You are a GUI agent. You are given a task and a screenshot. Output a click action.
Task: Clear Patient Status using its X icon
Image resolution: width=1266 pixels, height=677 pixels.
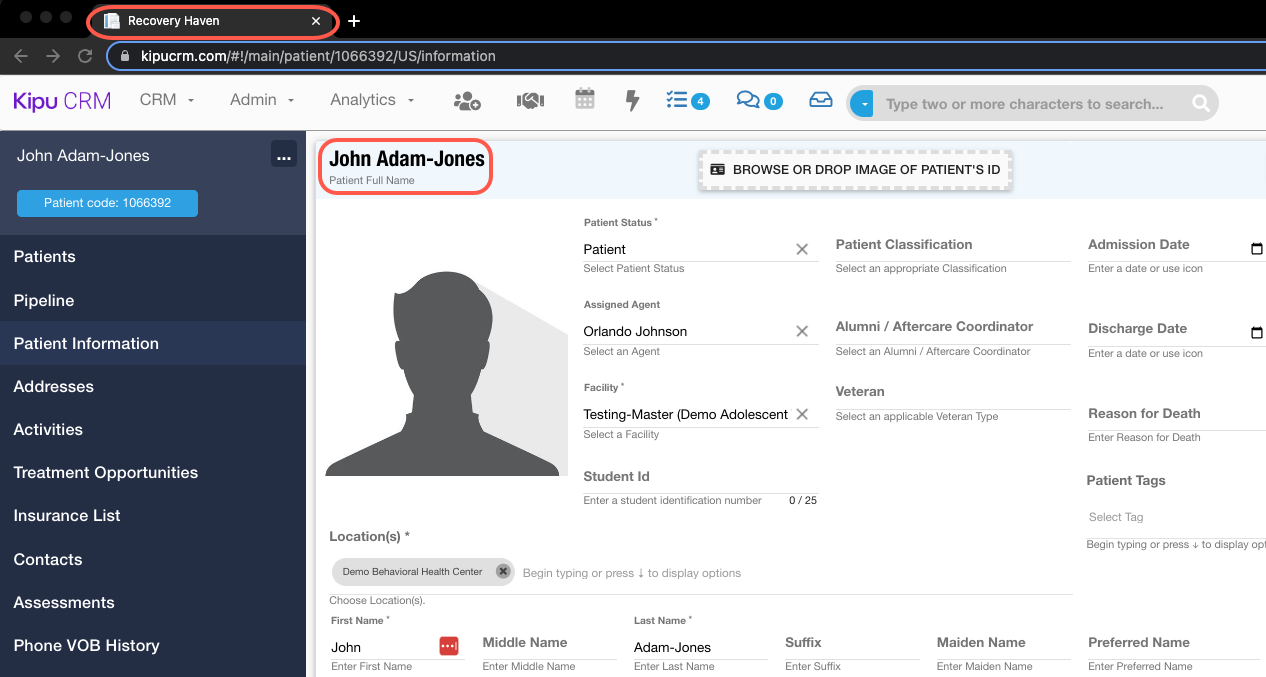click(x=802, y=249)
